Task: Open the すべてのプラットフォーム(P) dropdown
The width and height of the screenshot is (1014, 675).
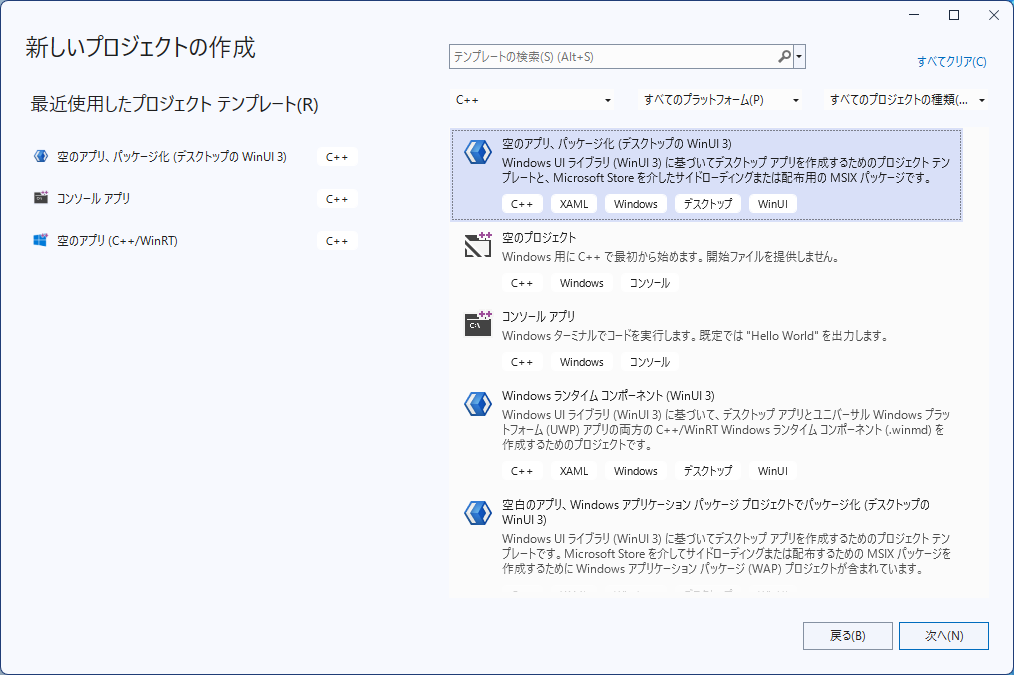Action: click(x=721, y=100)
